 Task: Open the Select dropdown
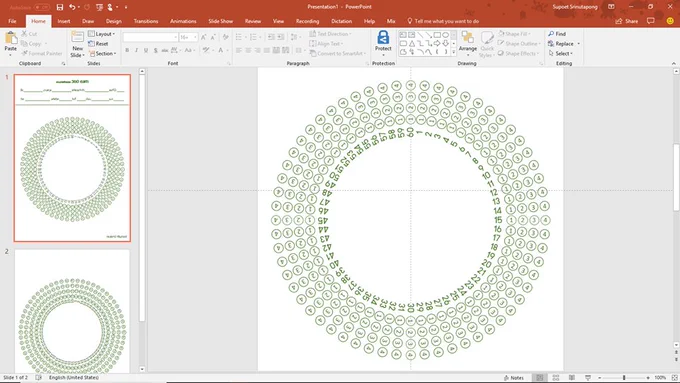tap(561, 53)
